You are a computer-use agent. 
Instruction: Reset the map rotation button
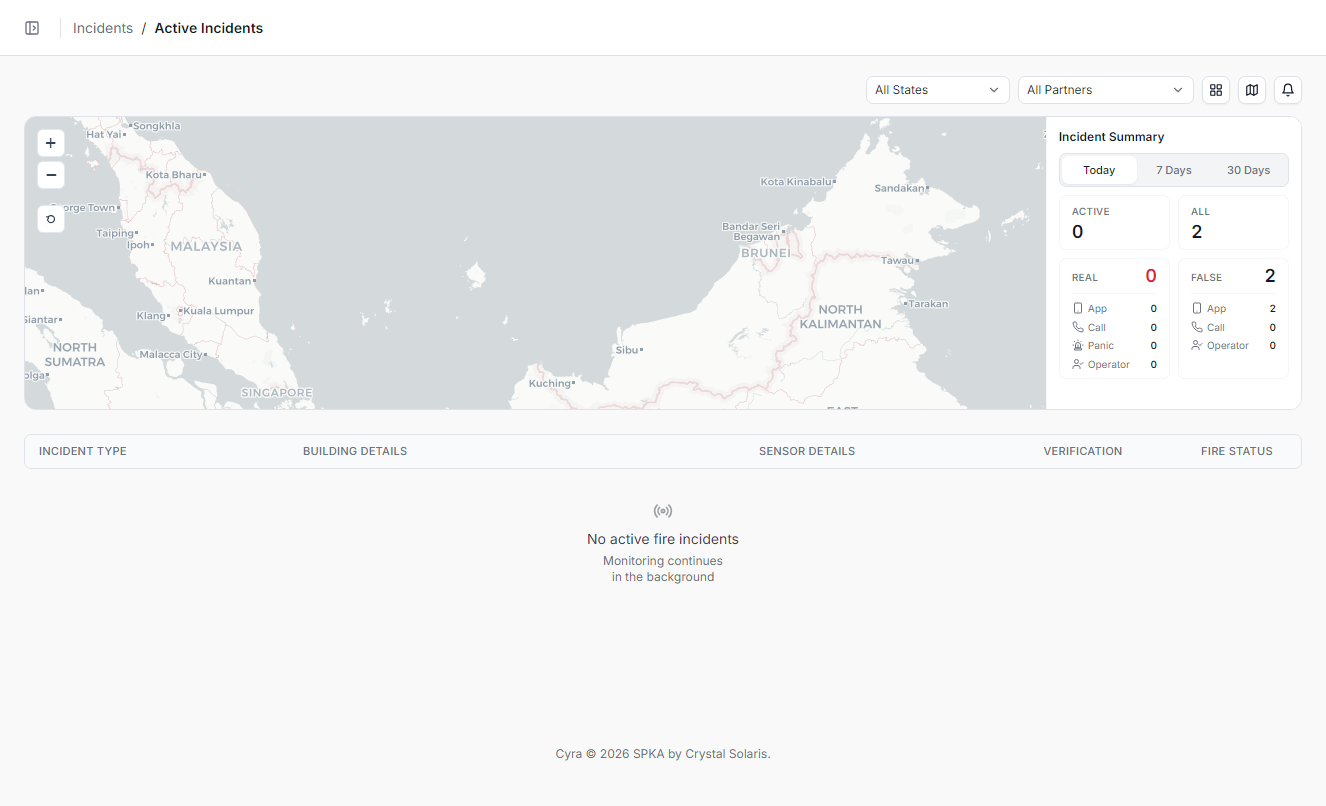point(51,219)
